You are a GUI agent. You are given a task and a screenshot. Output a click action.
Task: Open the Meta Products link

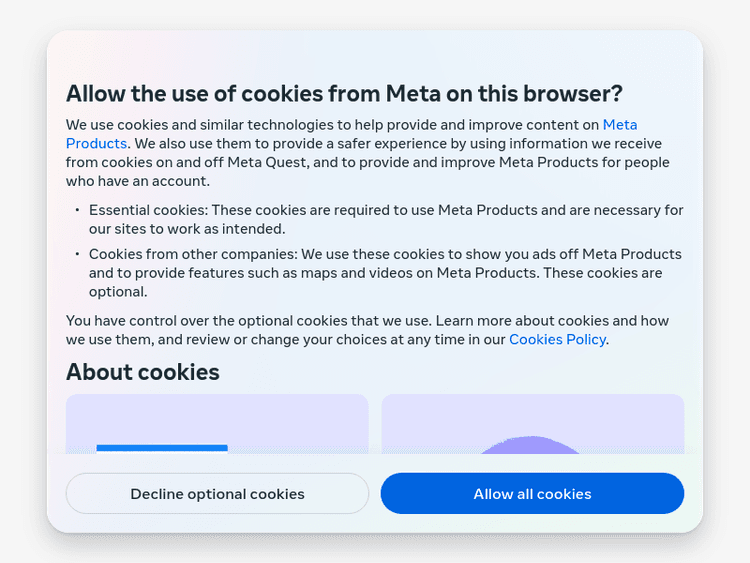click(619, 125)
